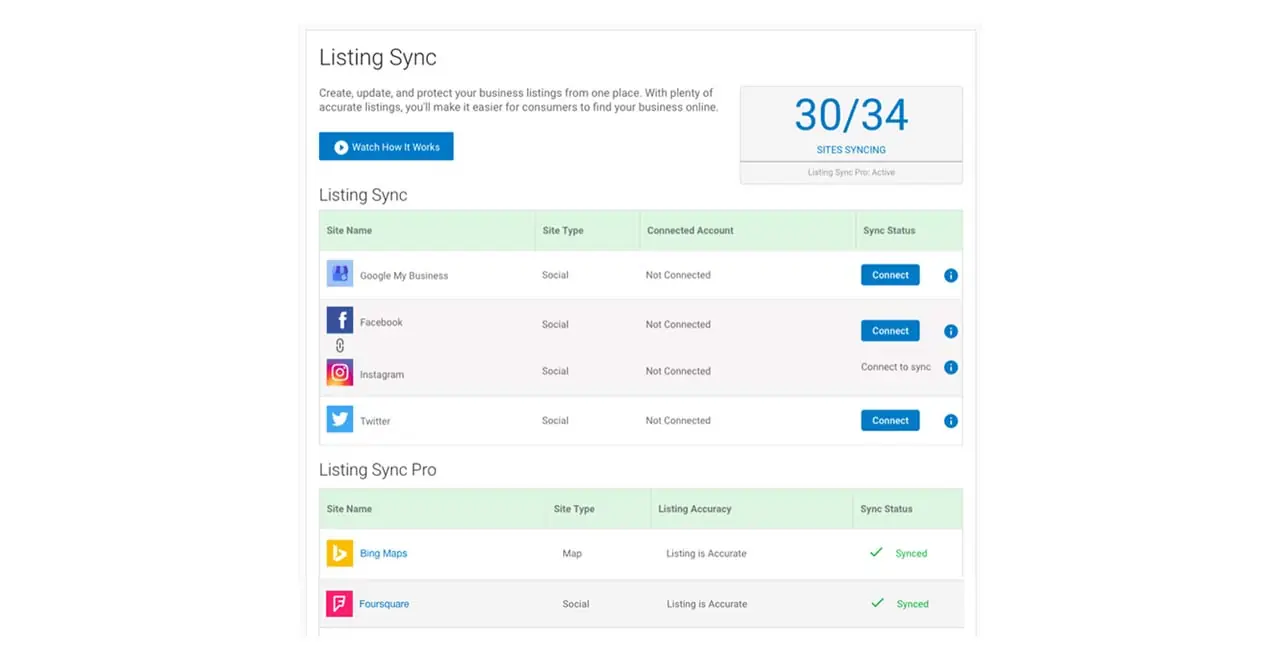1280x652 pixels.
Task: Click the green checkmark in Bing Maps row
Action: [876, 552]
